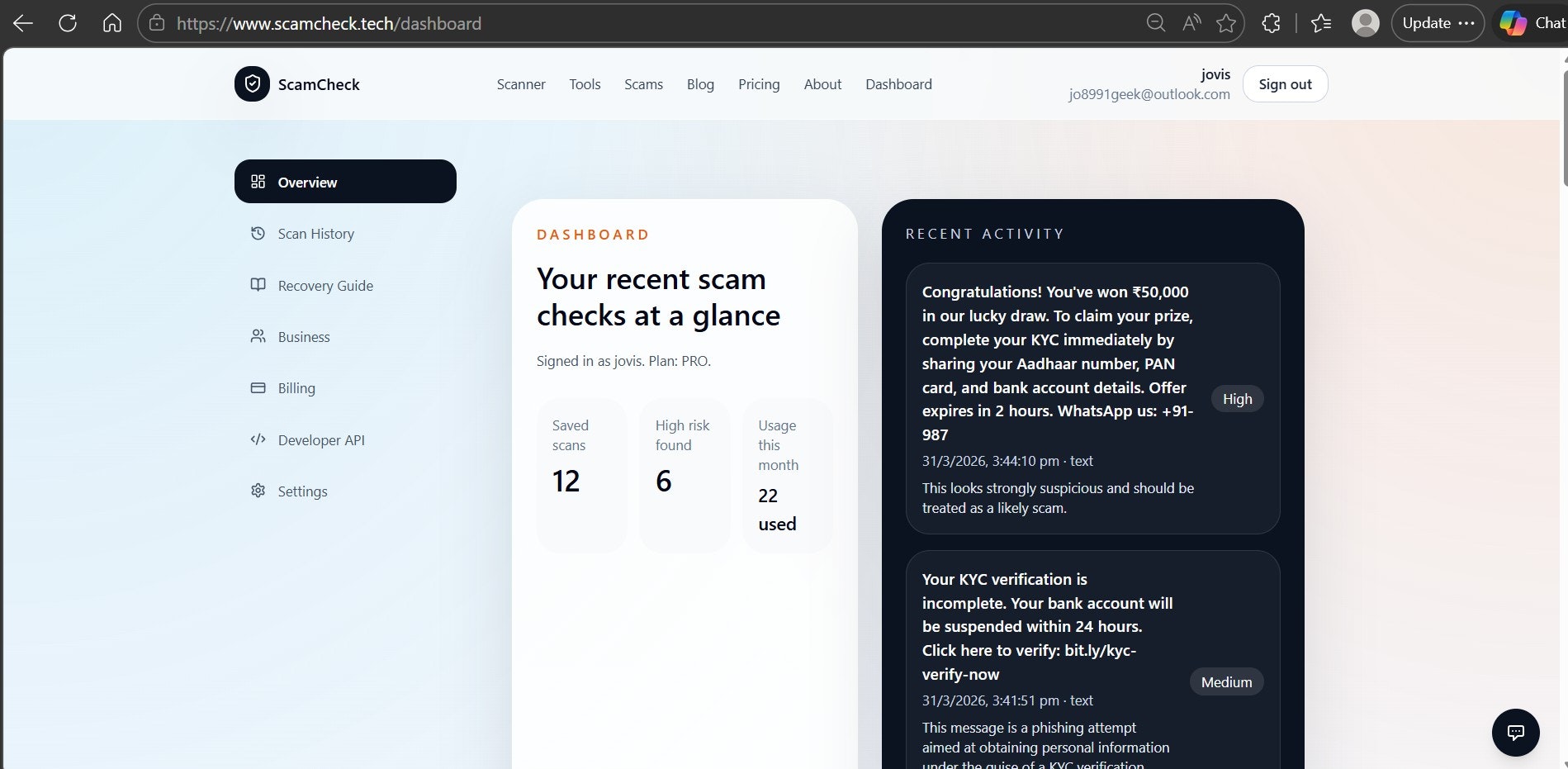Open the Scams menu item
1568x769 pixels.
click(643, 83)
